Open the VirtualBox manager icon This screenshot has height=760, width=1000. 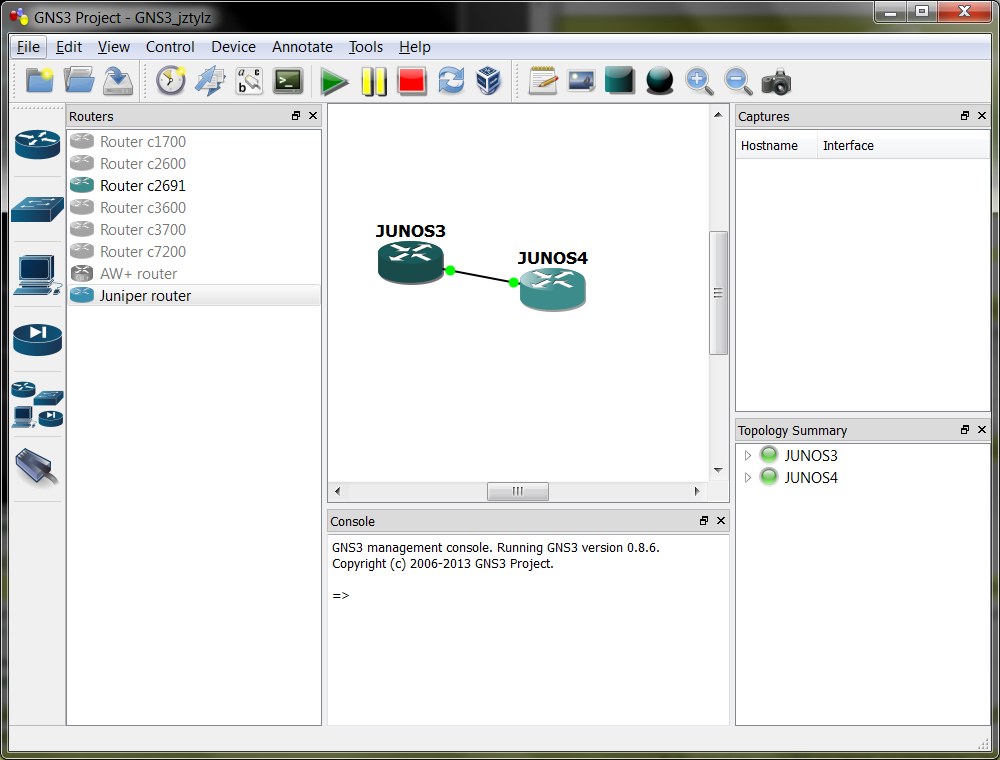click(488, 81)
